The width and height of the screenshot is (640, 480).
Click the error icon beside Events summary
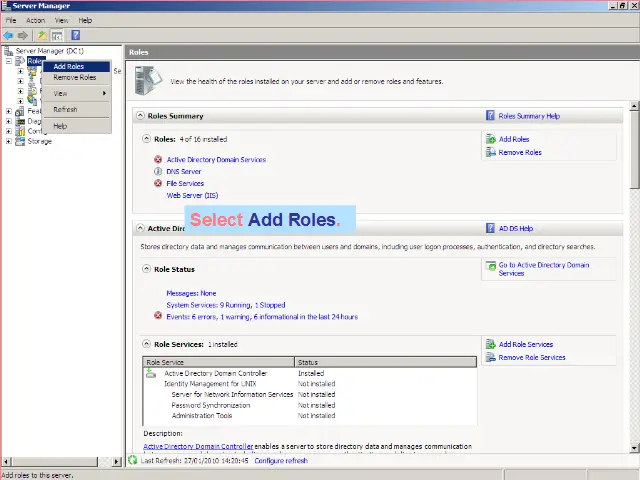[158, 316]
